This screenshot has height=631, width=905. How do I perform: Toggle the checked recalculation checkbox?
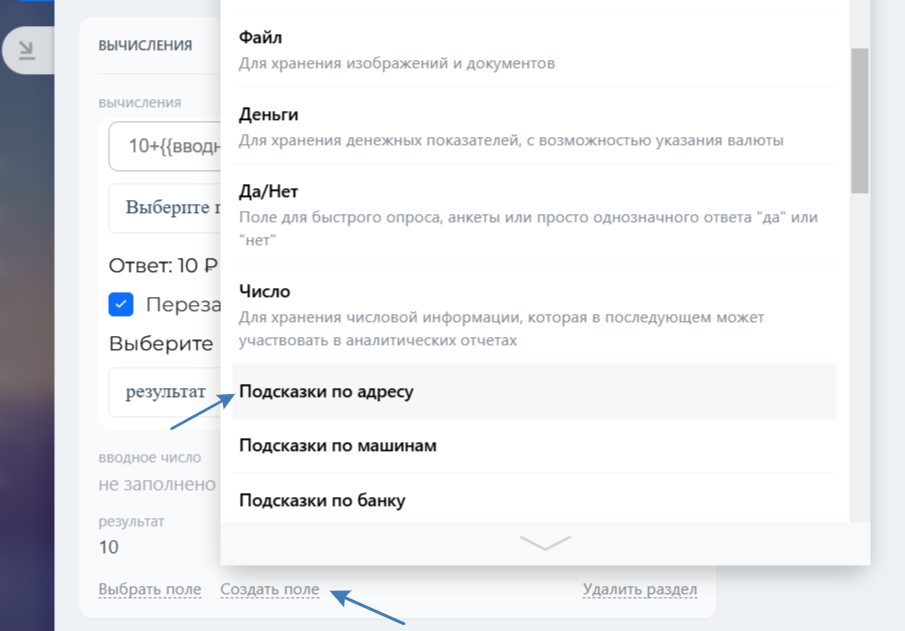click(121, 304)
